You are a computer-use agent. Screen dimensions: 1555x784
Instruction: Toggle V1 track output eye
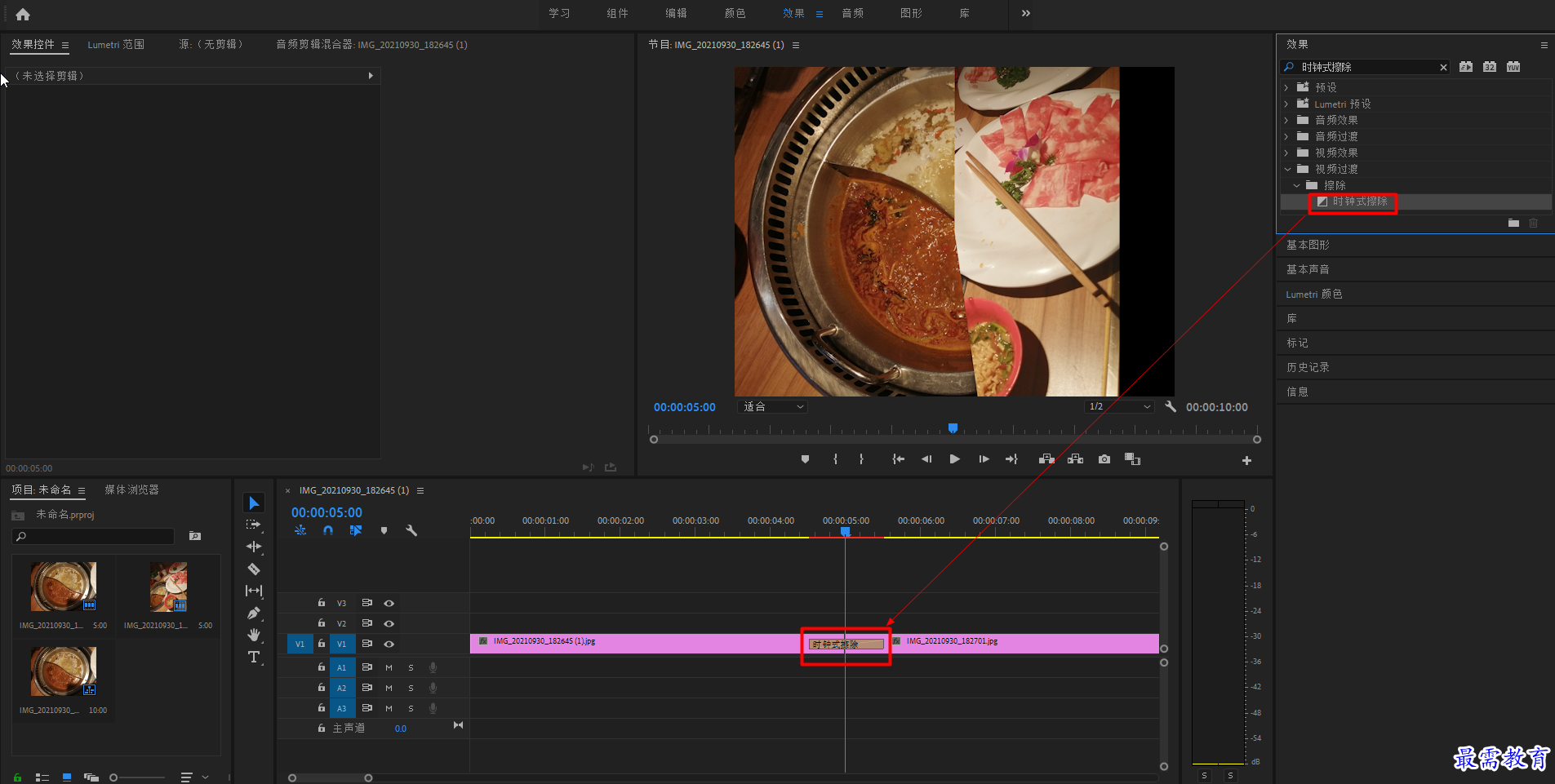389,644
